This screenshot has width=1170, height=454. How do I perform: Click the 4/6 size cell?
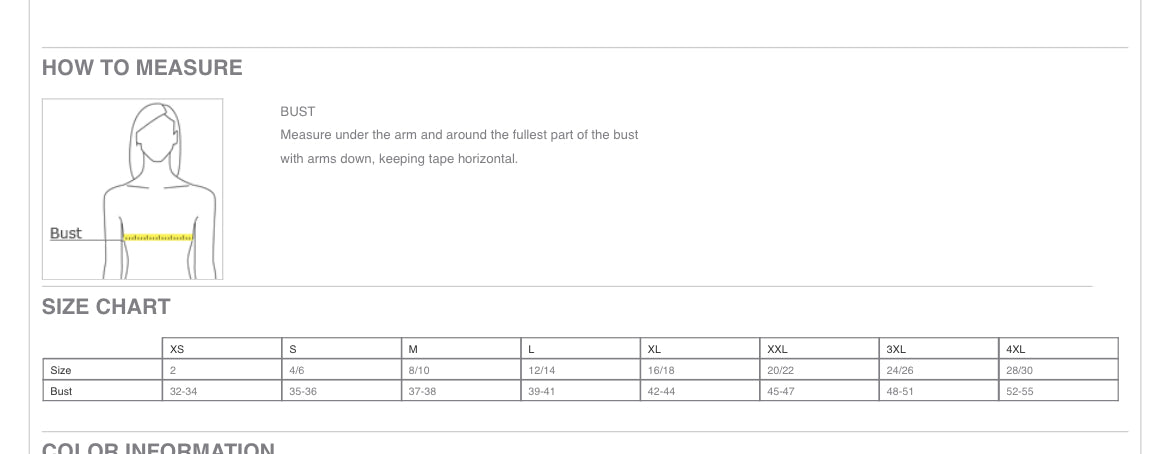pyautogui.click(x=297, y=370)
